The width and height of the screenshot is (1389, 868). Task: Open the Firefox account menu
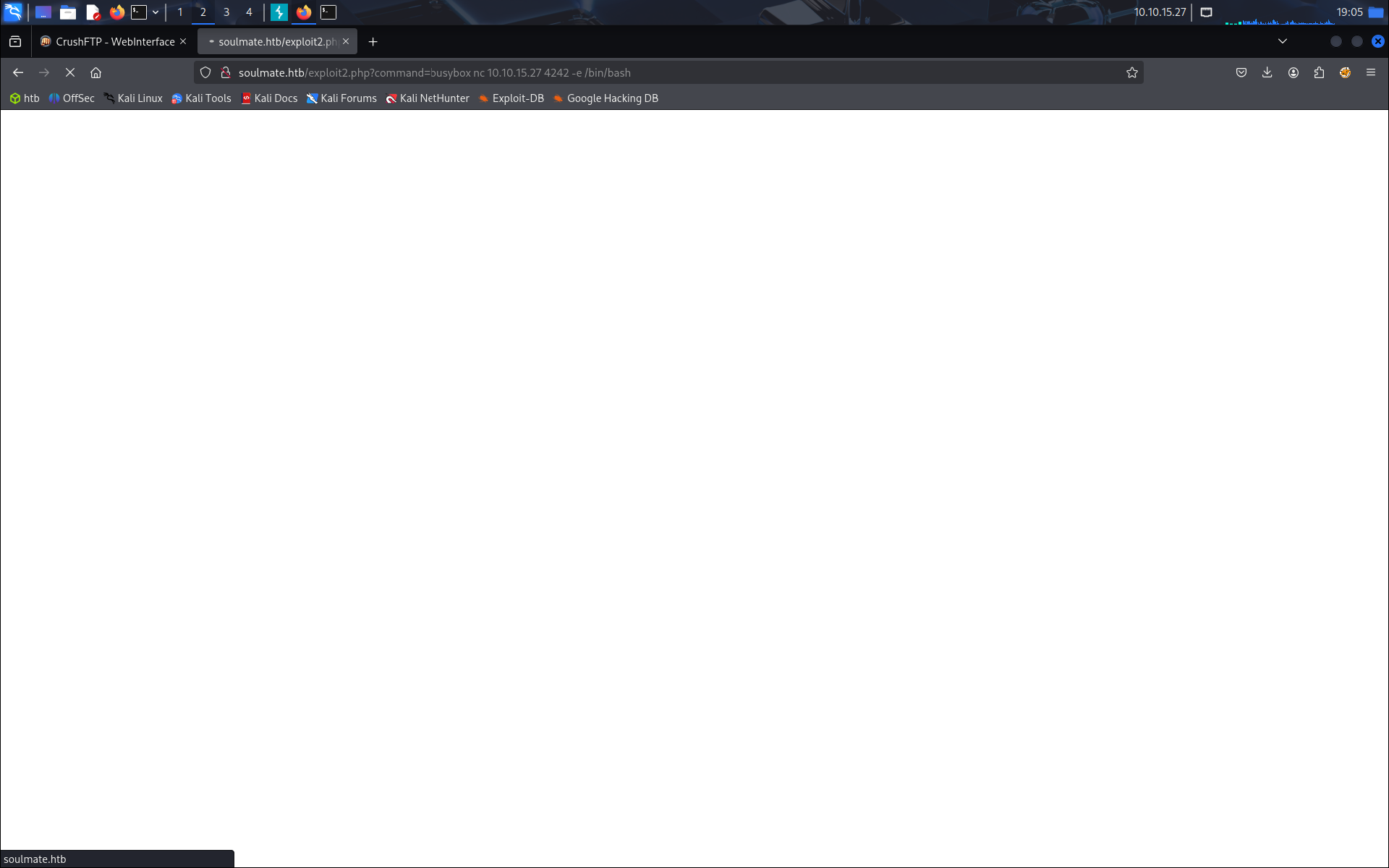1293,72
